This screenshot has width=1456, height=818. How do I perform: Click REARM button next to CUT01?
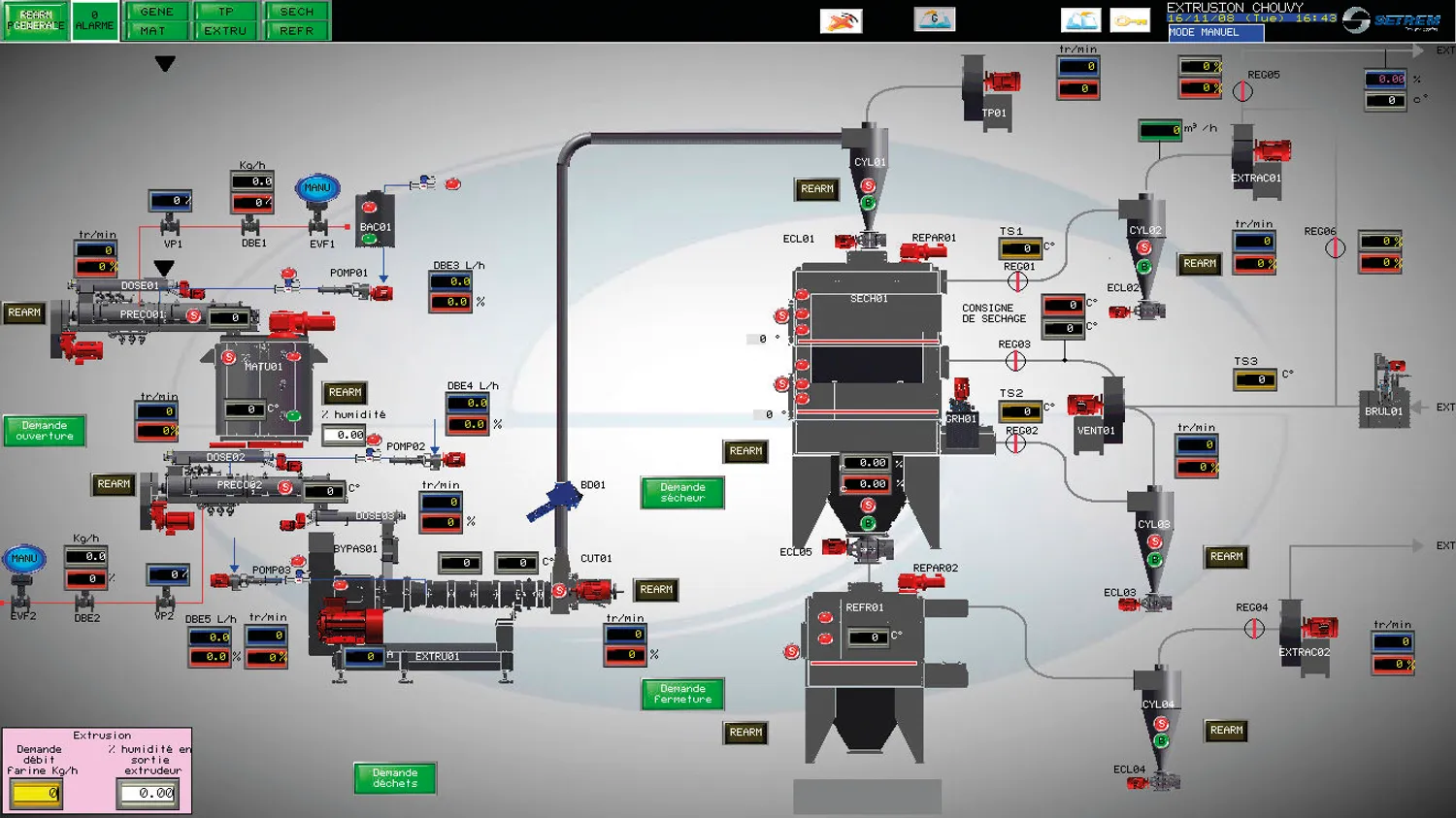[656, 589]
